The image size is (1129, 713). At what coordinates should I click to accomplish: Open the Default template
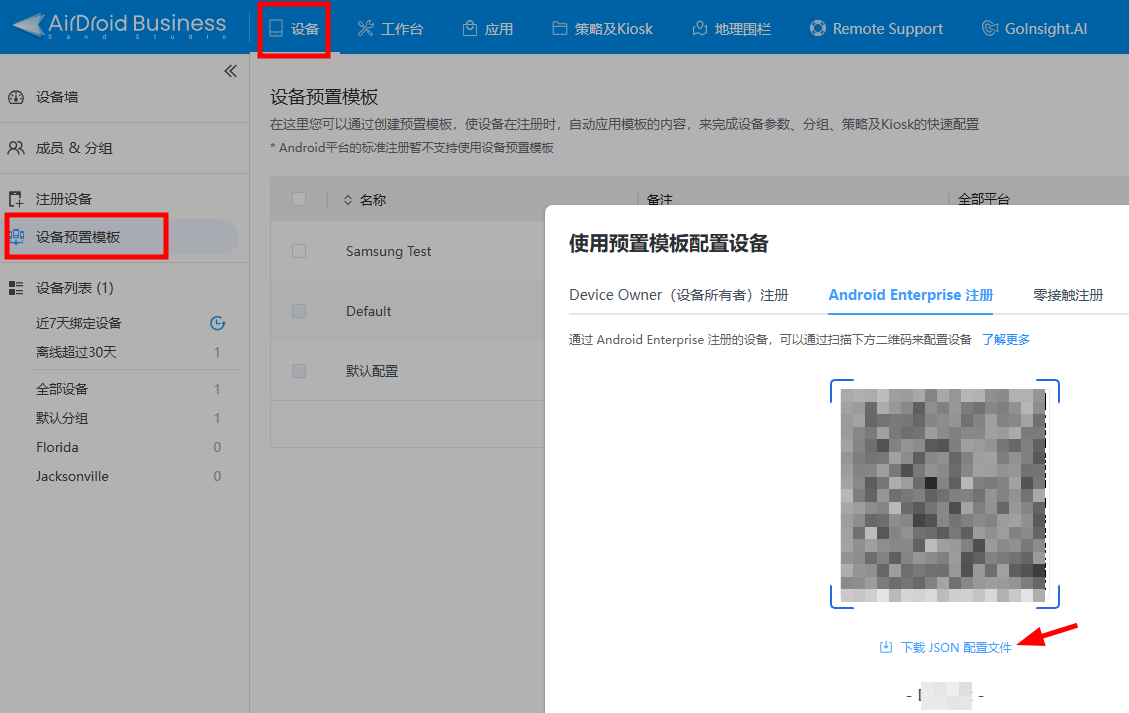[x=369, y=311]
